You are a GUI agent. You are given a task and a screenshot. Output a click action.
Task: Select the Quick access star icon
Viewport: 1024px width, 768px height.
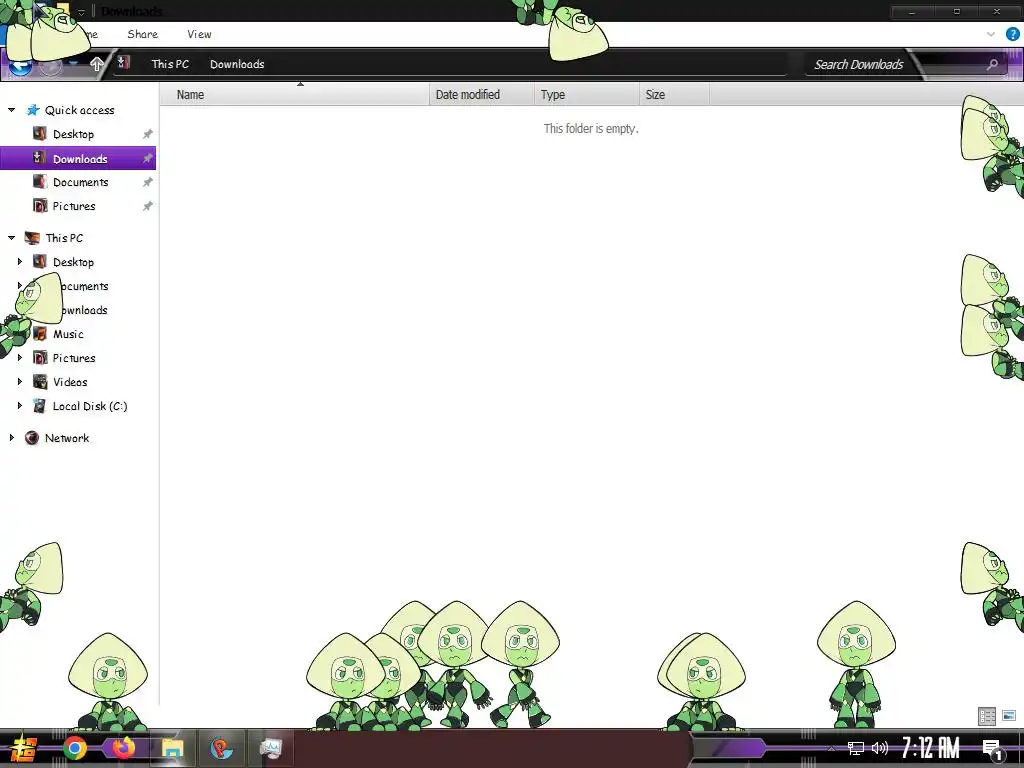[x=33, y=110]
